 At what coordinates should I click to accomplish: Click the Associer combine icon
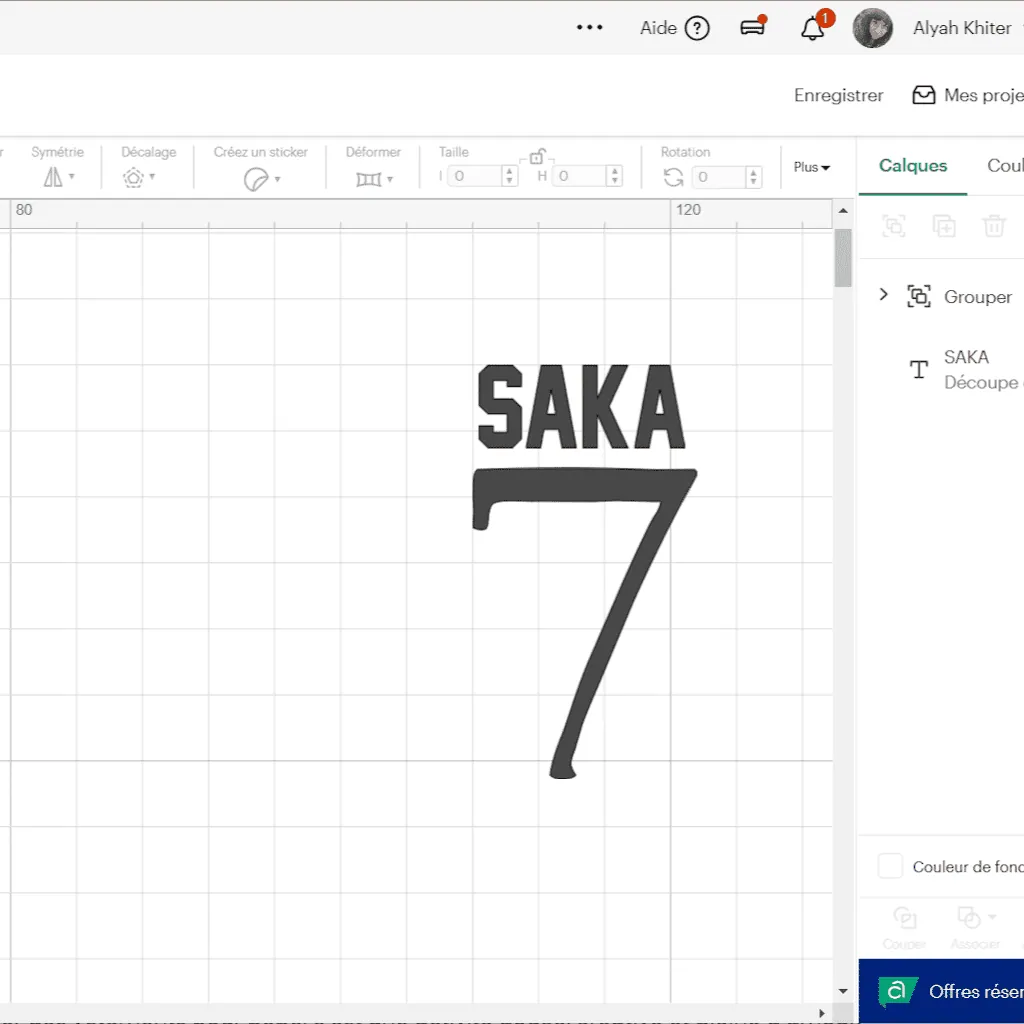click(968, 918)
